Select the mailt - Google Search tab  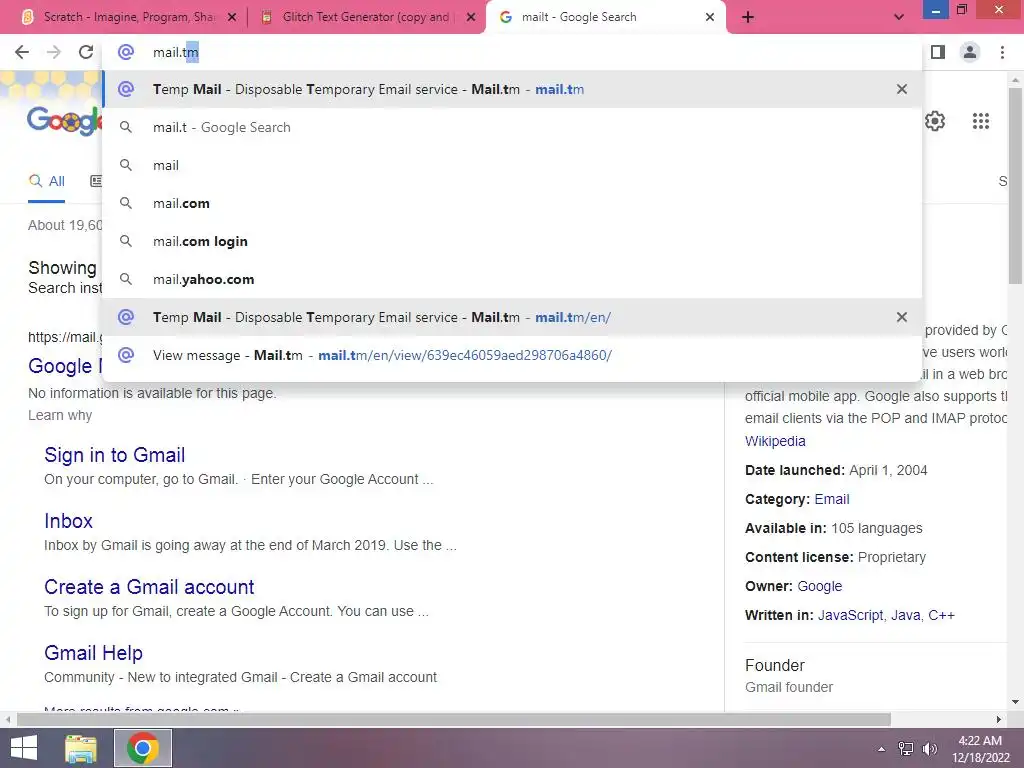605,17
